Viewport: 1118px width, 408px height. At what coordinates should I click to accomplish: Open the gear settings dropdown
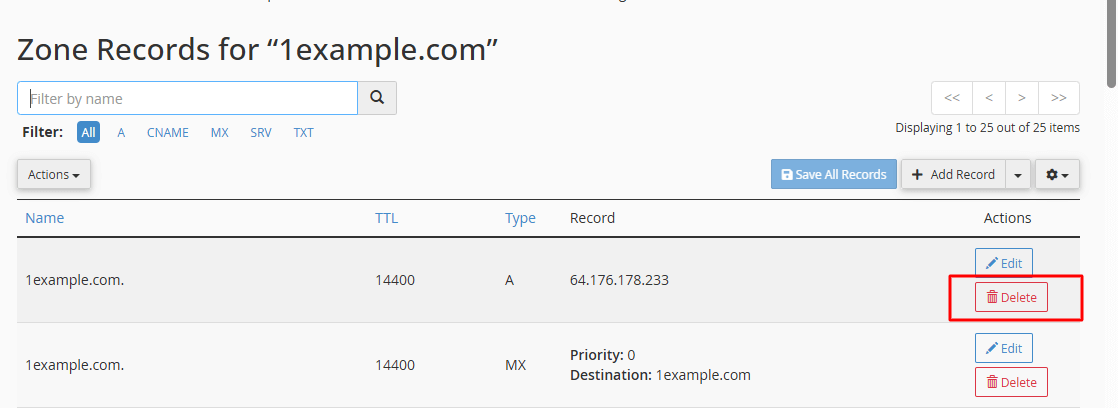coord(1057,174)
